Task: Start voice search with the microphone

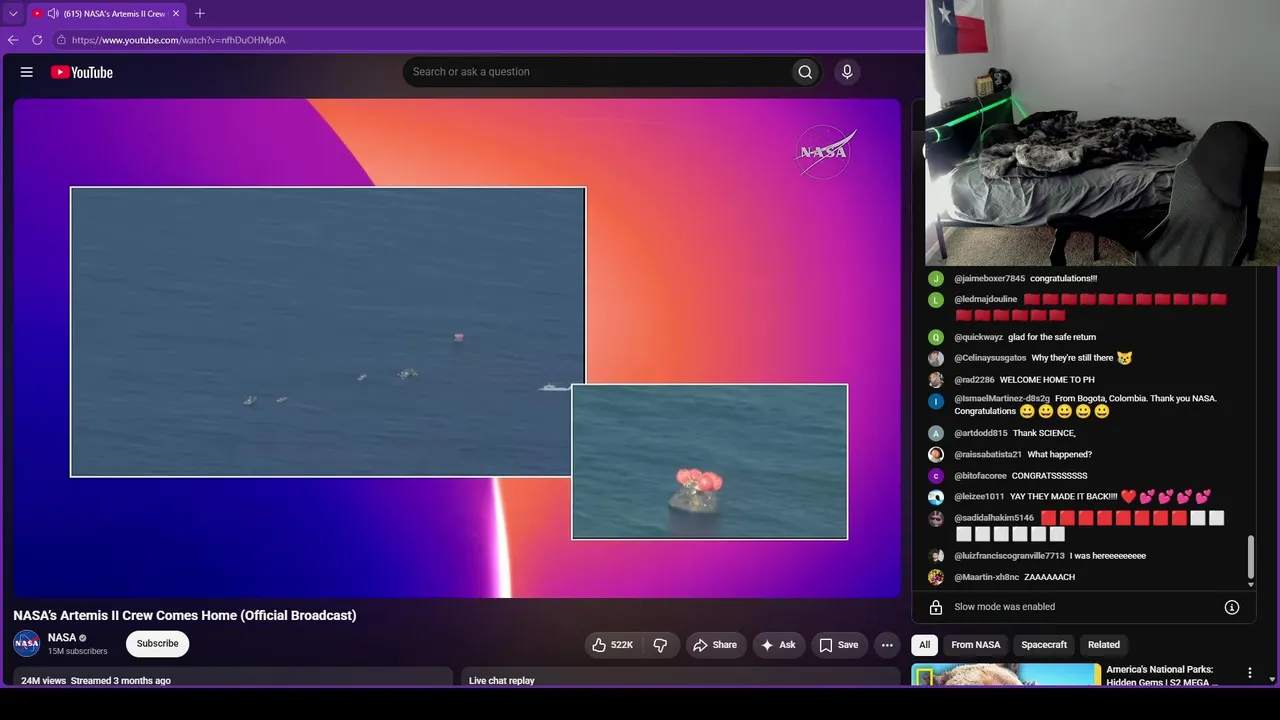Action: pyautogui.click(x=847, y=72)
